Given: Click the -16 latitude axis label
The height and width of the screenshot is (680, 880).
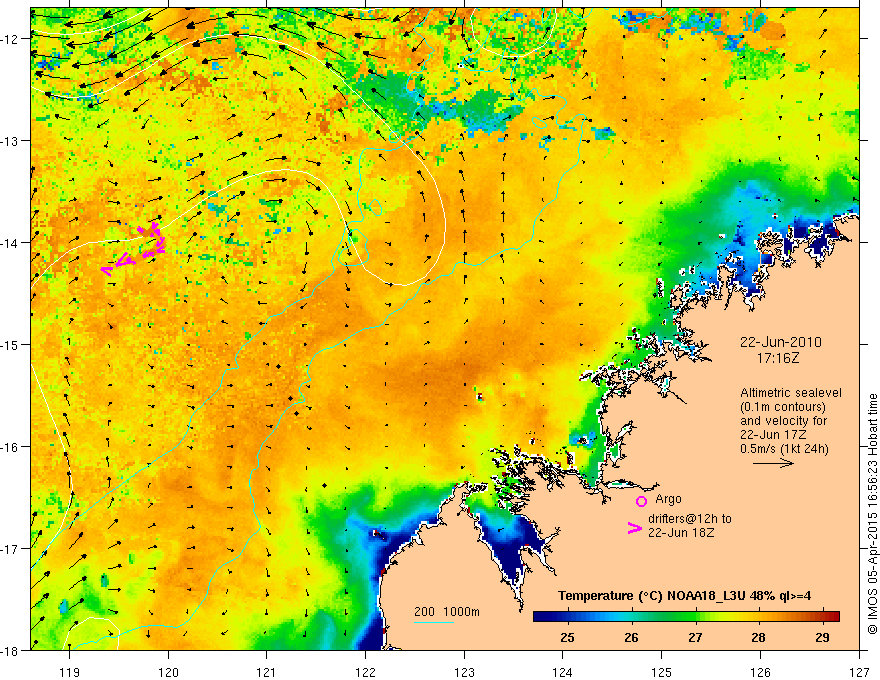Looking at the screenshot, I should (9, 447).
